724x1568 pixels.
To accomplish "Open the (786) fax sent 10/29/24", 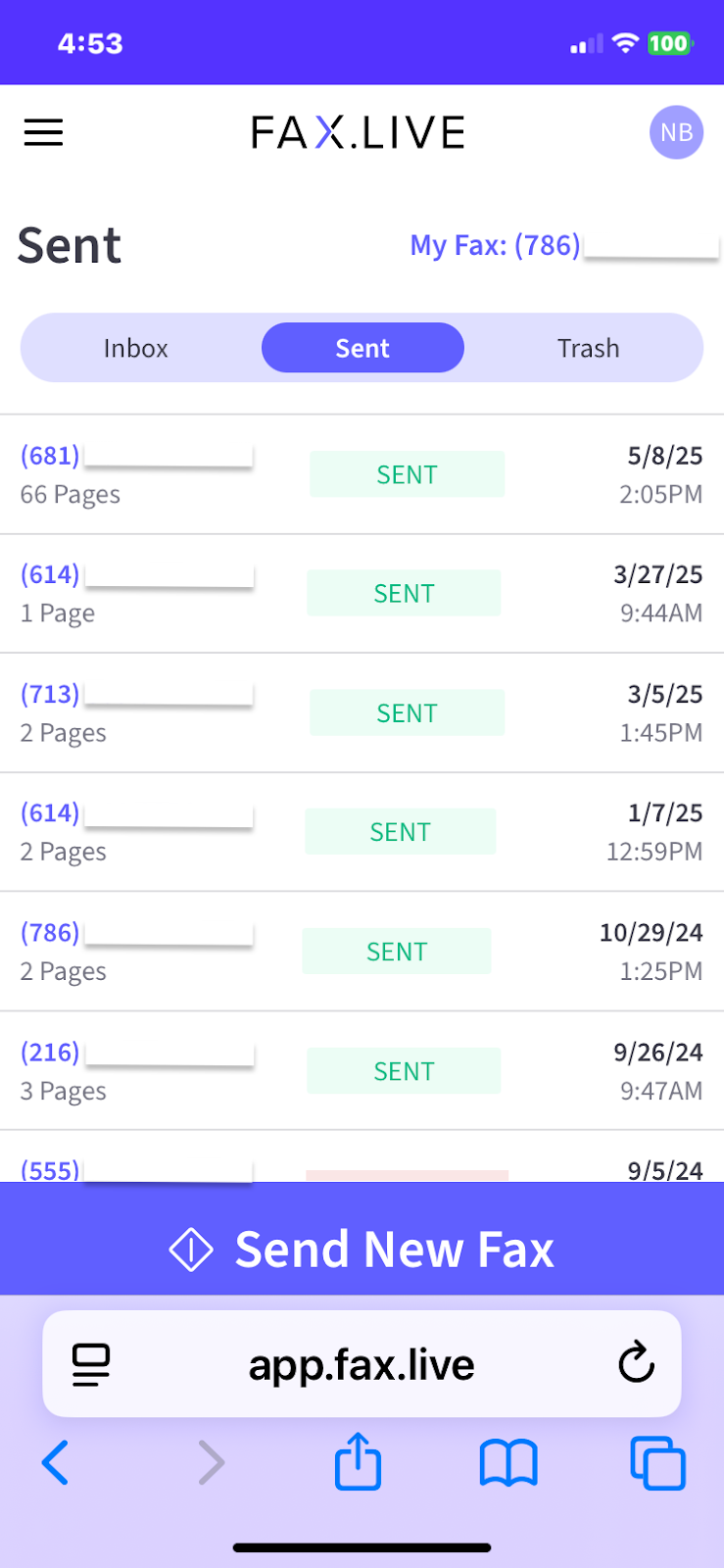I will click(362, 952).
